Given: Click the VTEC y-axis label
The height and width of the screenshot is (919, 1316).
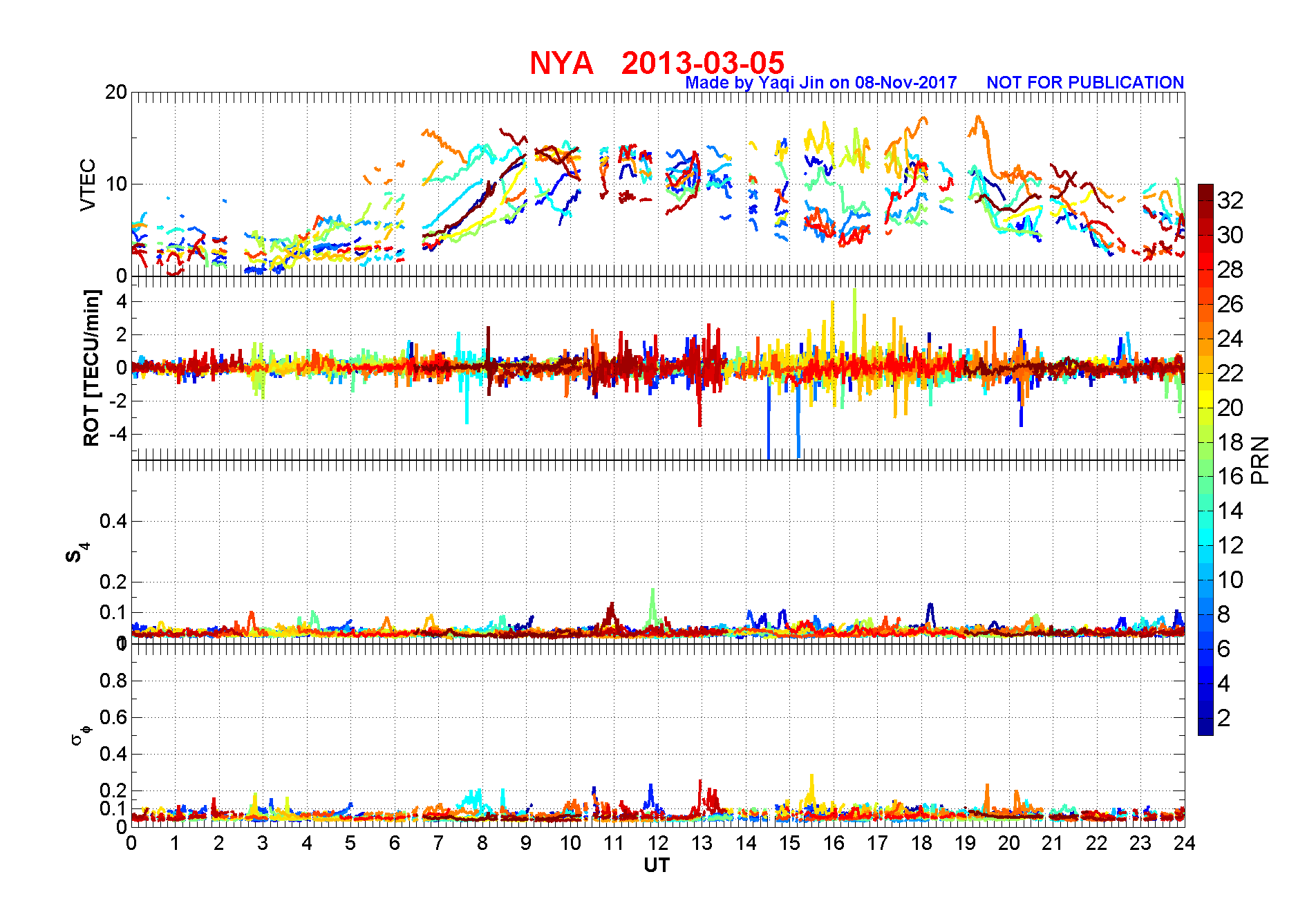Looking at the screenshot, I should tap(88, 184).
